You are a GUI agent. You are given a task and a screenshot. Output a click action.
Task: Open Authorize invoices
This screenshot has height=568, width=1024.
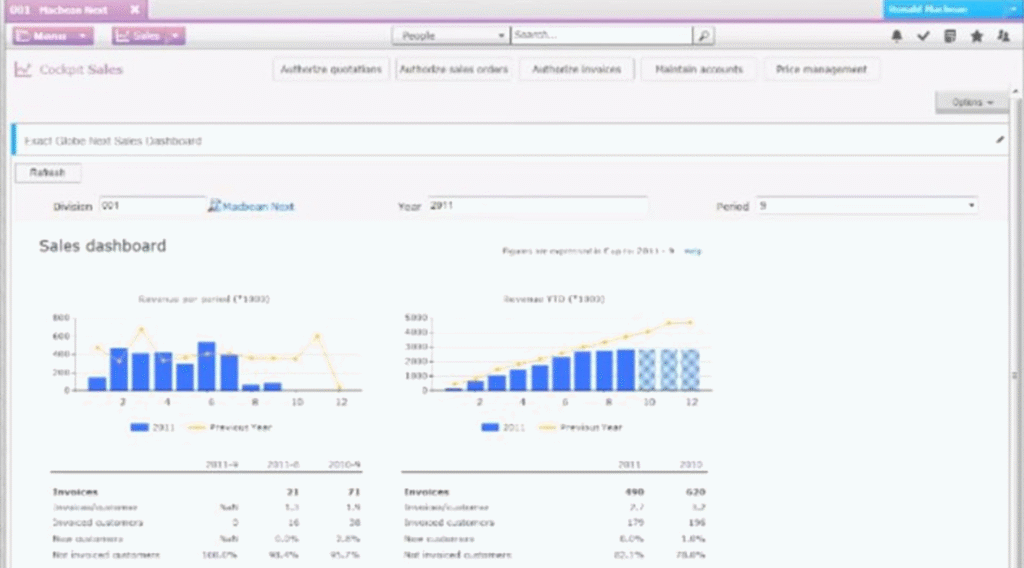tap(576, 69)
